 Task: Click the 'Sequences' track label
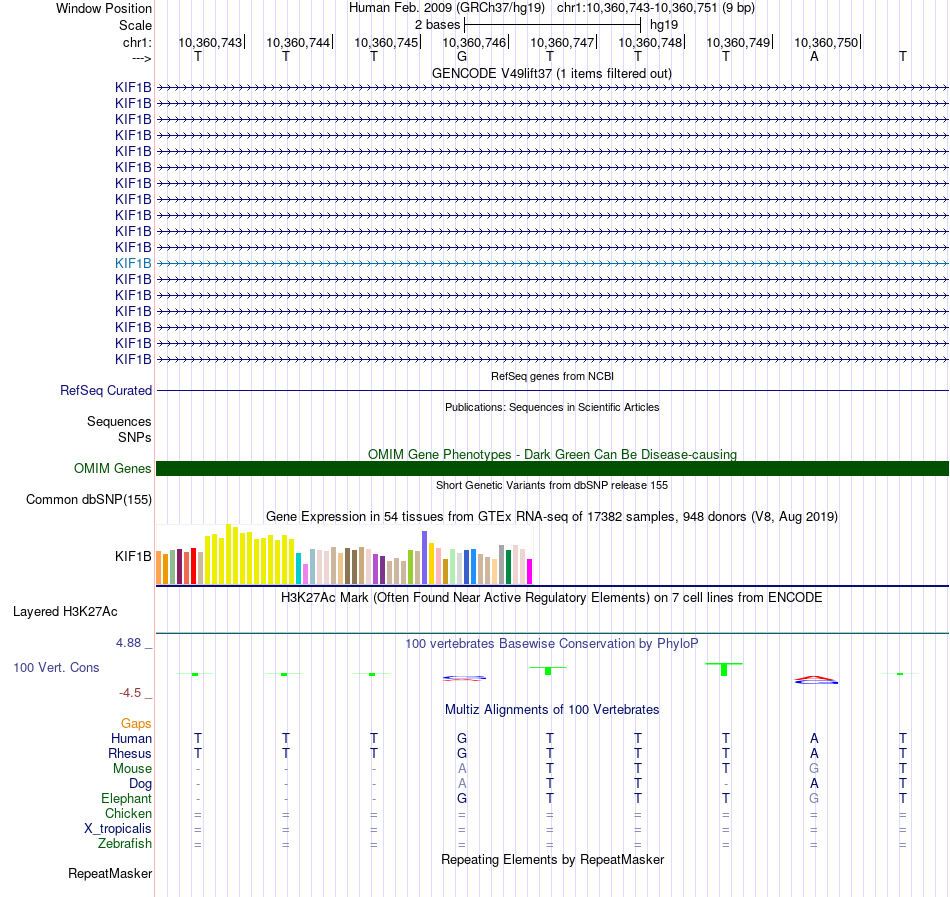119,422
